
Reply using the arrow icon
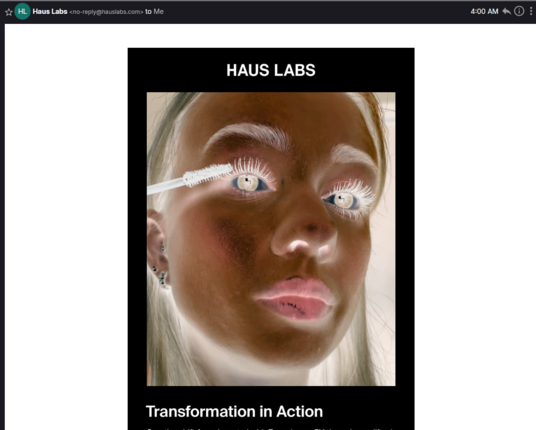507,11
